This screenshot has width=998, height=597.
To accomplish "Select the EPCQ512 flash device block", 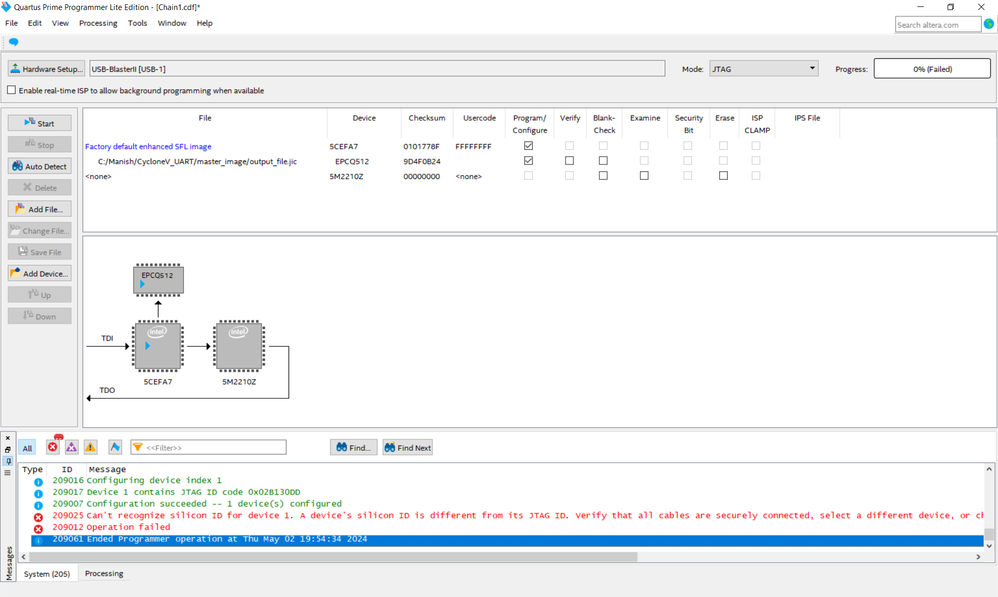I will [158, 279].
